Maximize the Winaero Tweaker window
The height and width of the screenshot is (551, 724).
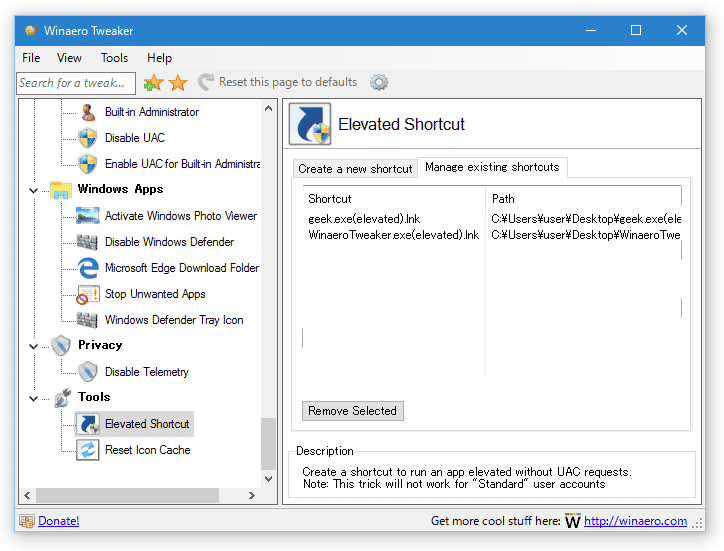[636, 30]
